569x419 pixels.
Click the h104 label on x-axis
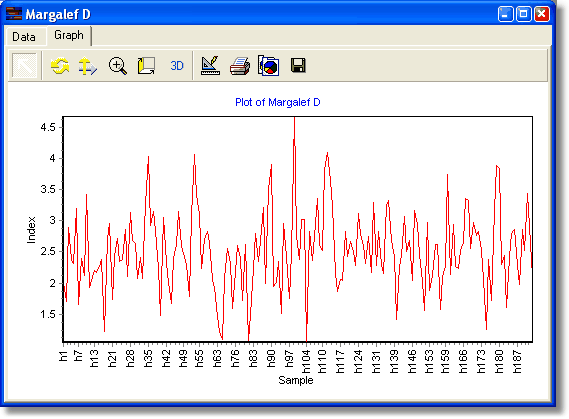[x=306, y=361]
